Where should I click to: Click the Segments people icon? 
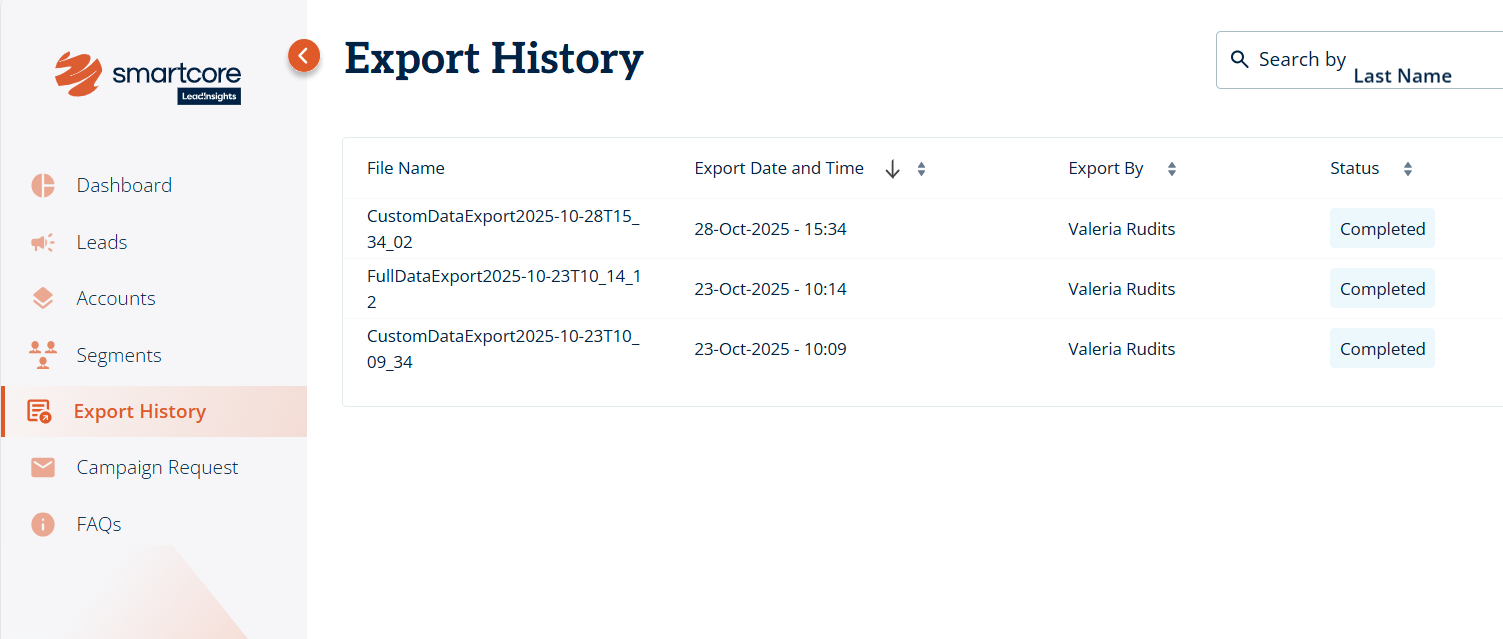click(42, 355)
